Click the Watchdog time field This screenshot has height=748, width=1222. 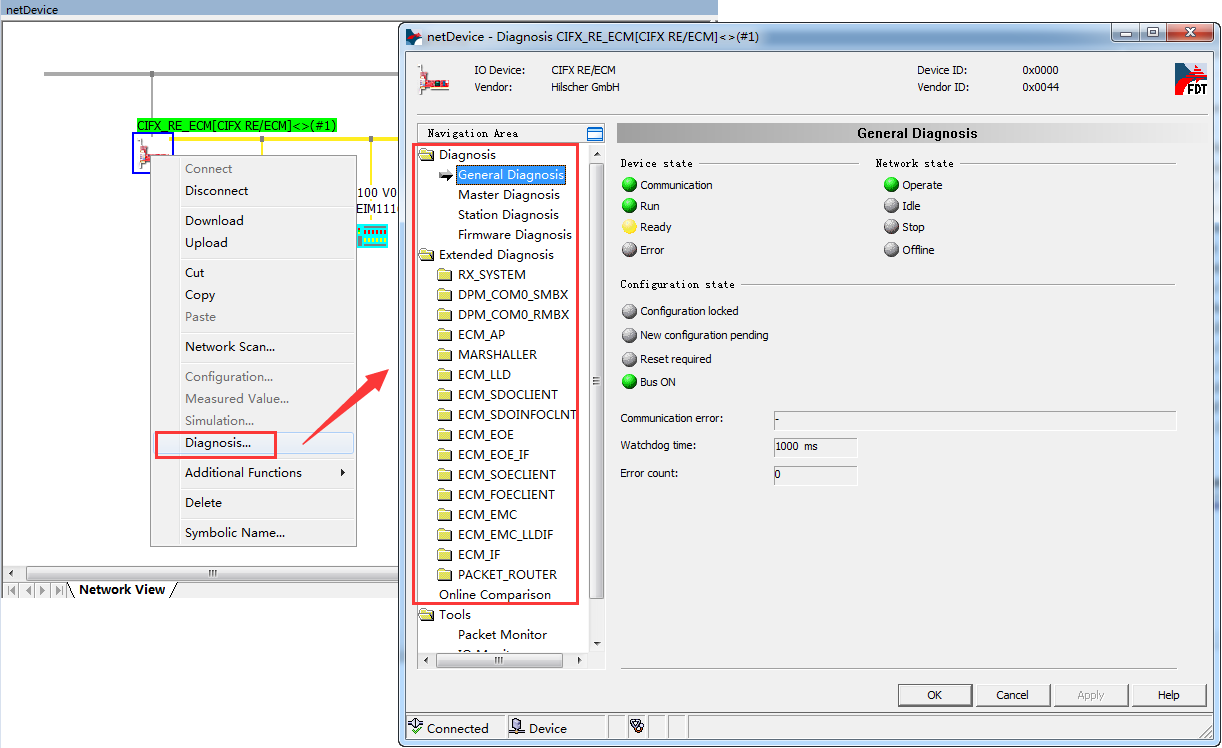815,447
